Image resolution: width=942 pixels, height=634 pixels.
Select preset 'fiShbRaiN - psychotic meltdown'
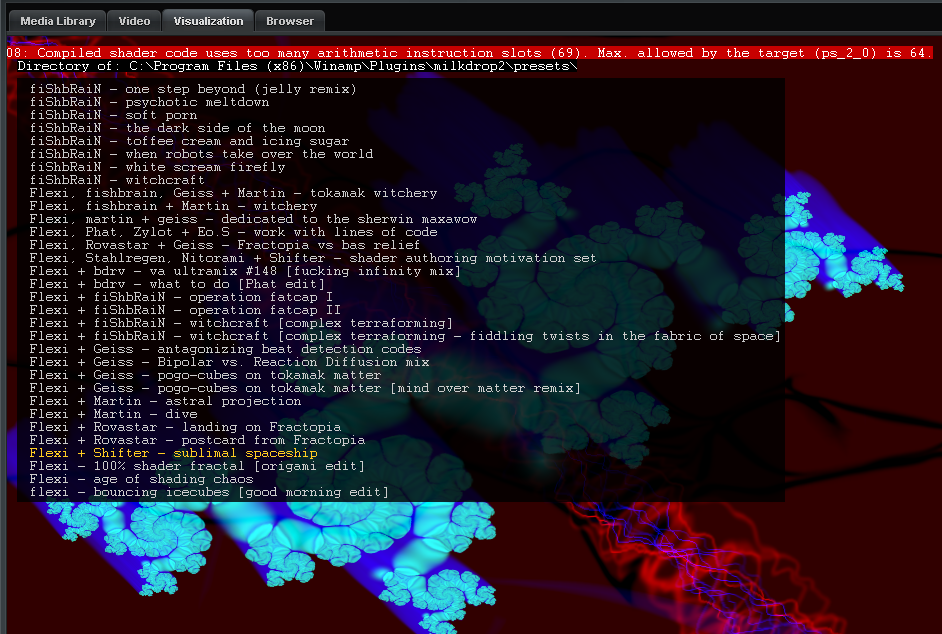[x=149, y=102]
